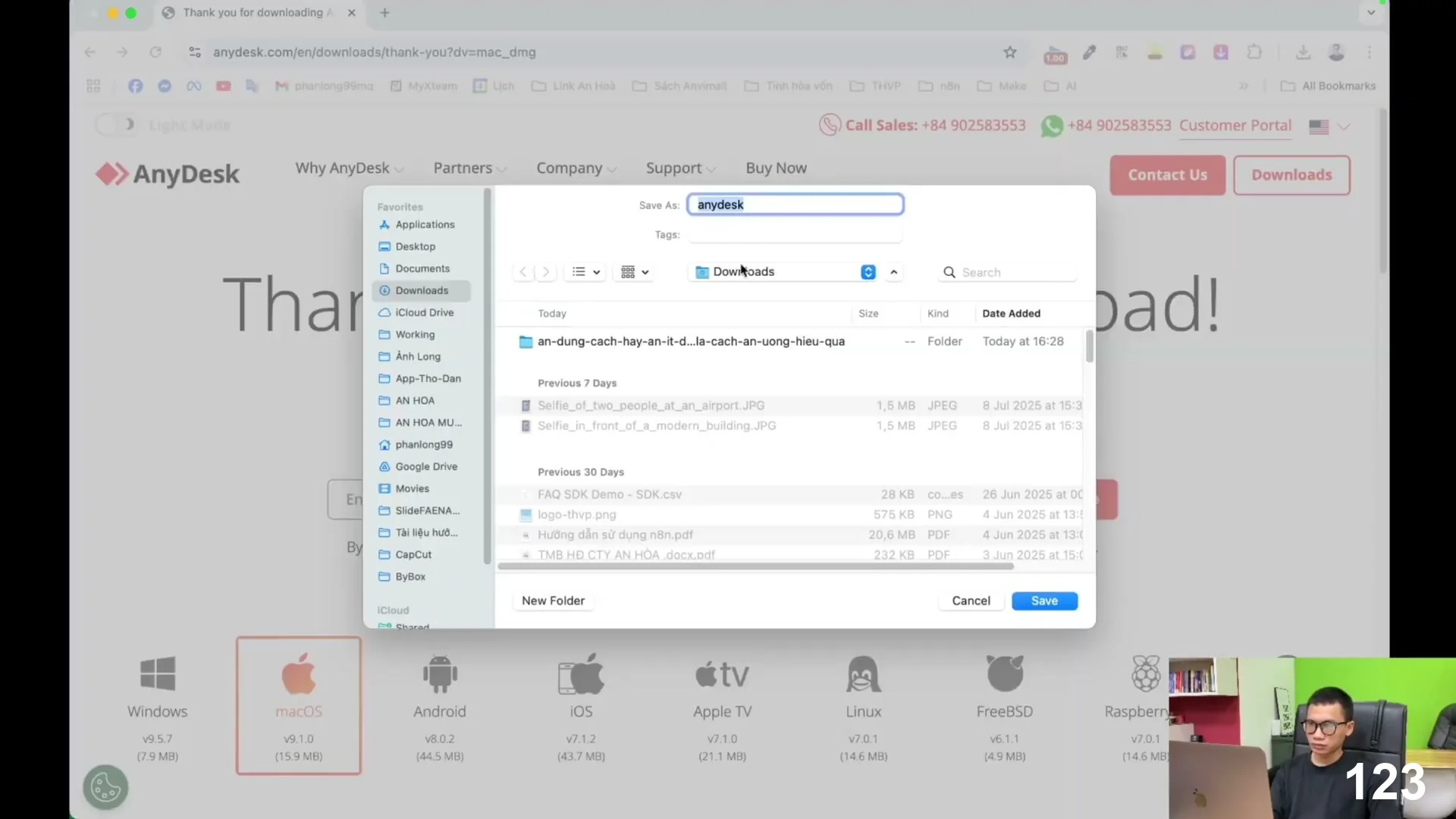1456x819 pixels.
Task: Create a New Folder
Action: (553, 601)
